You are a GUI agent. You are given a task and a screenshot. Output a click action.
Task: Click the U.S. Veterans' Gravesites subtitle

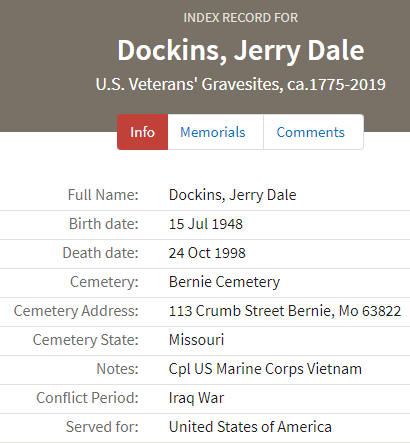pyautogui.click(x=241, y=84)
